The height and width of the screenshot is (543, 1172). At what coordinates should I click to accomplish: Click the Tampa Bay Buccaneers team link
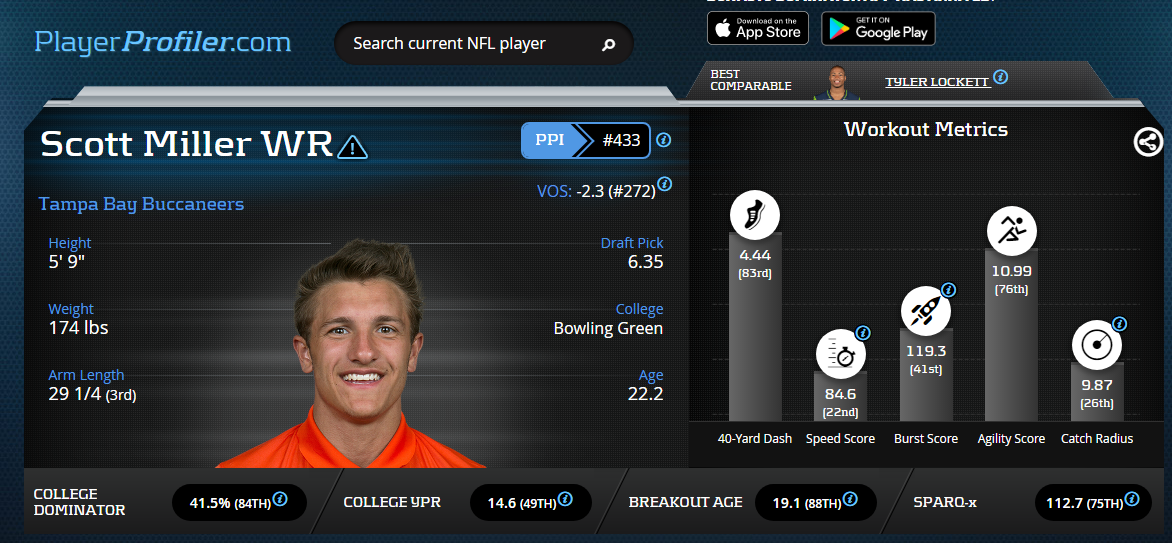click(x=141, y=204)
